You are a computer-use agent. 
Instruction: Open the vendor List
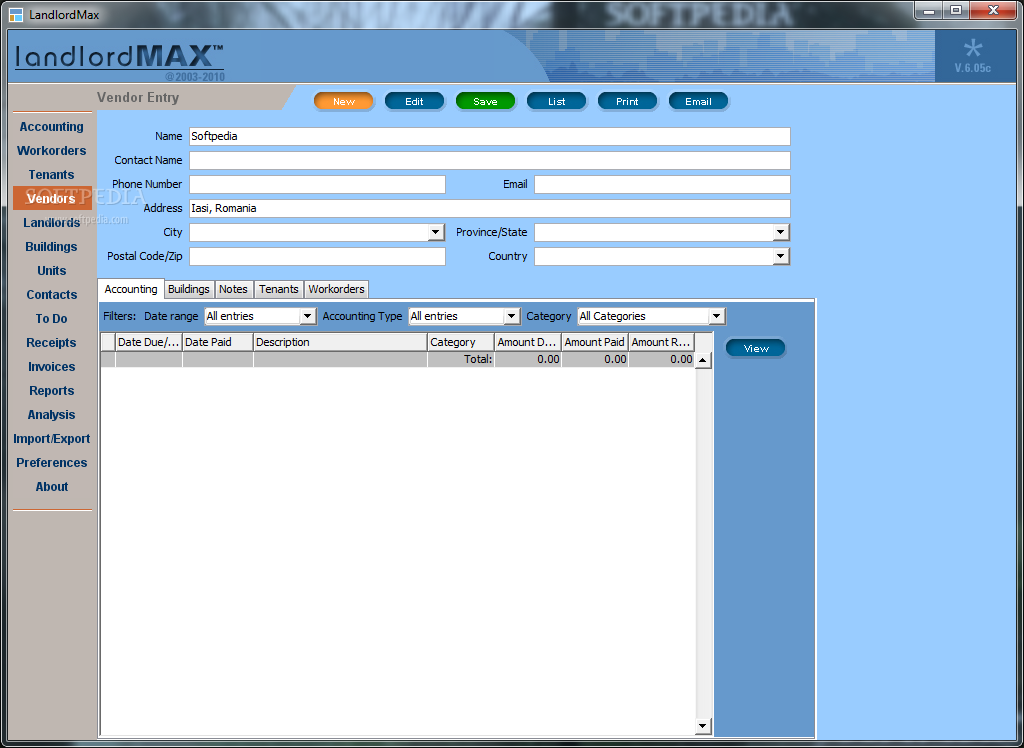coord(556,101)
